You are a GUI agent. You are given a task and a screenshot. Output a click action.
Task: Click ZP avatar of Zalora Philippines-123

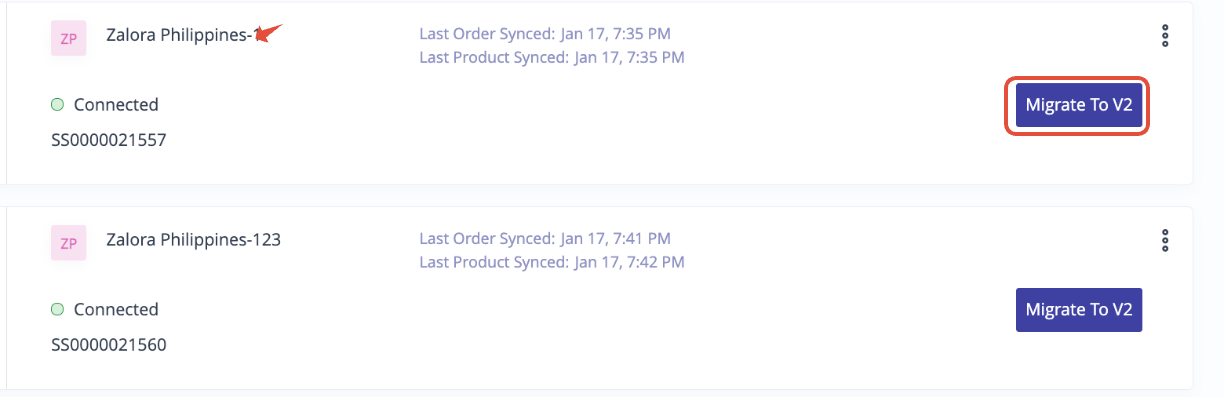point(69,243)
